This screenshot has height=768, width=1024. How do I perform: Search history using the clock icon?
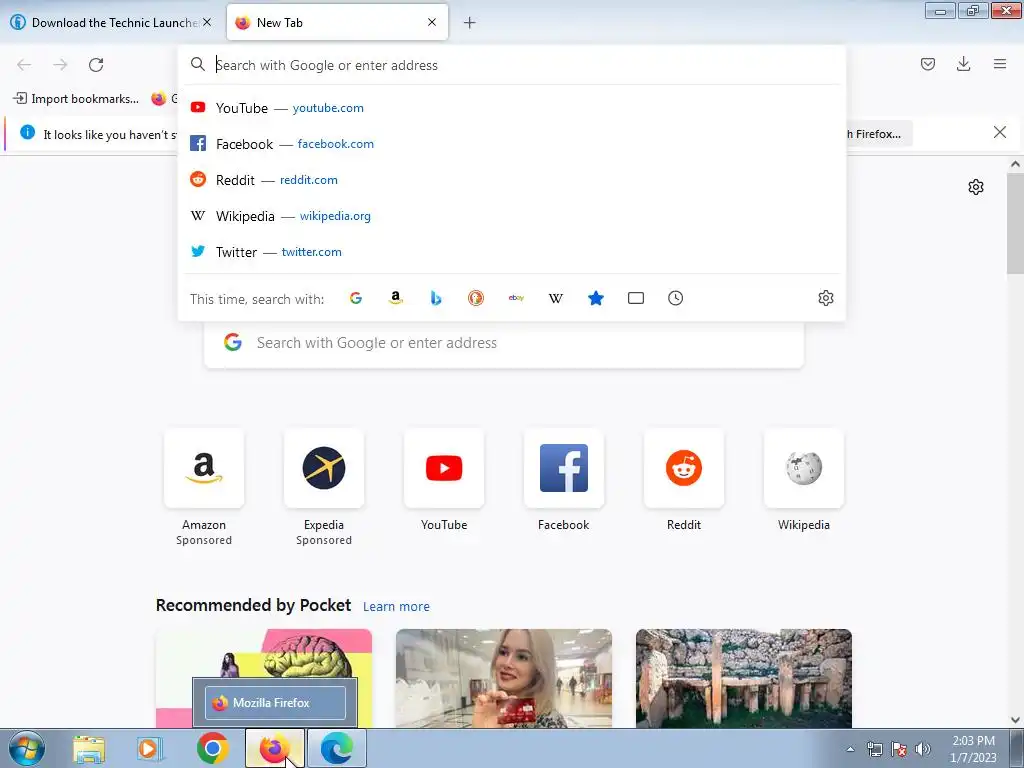tap(675, 298)
